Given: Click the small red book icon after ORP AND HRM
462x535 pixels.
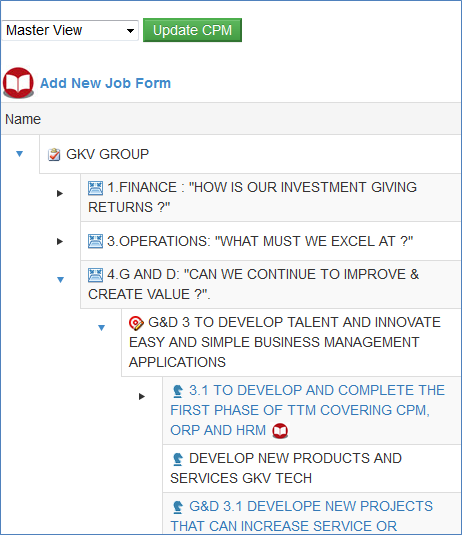Looking at the screenshot, I should click(x=280, y=431).
